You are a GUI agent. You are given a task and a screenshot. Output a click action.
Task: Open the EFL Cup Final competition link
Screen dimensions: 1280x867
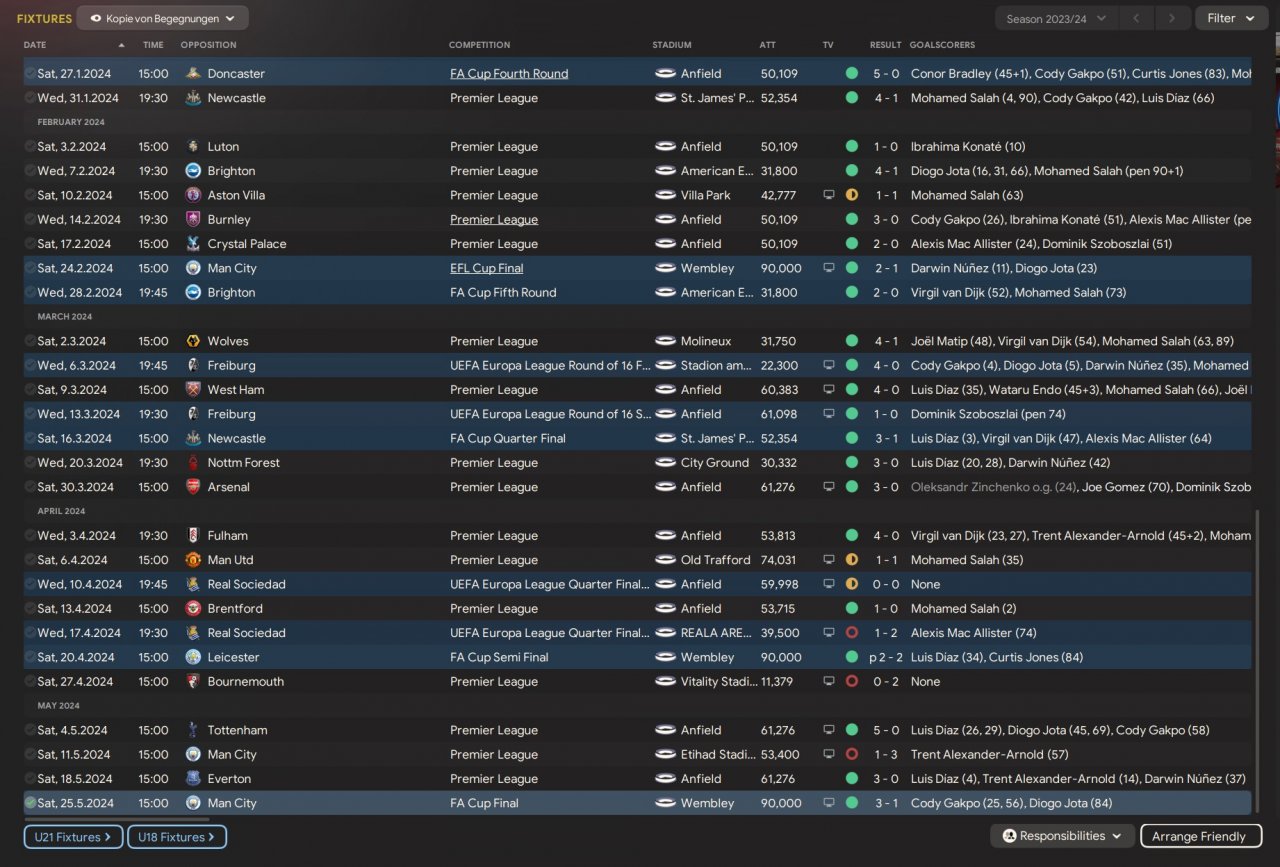[487, 268]
